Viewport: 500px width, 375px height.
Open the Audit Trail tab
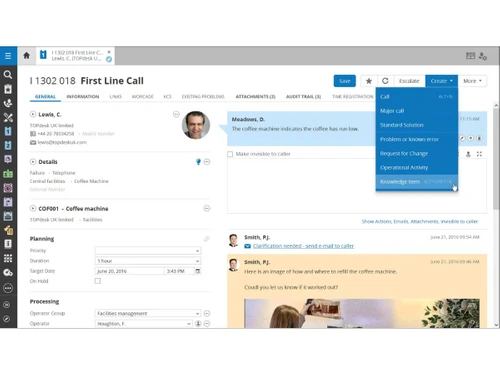pyautogui.click(x=303, y=97)
